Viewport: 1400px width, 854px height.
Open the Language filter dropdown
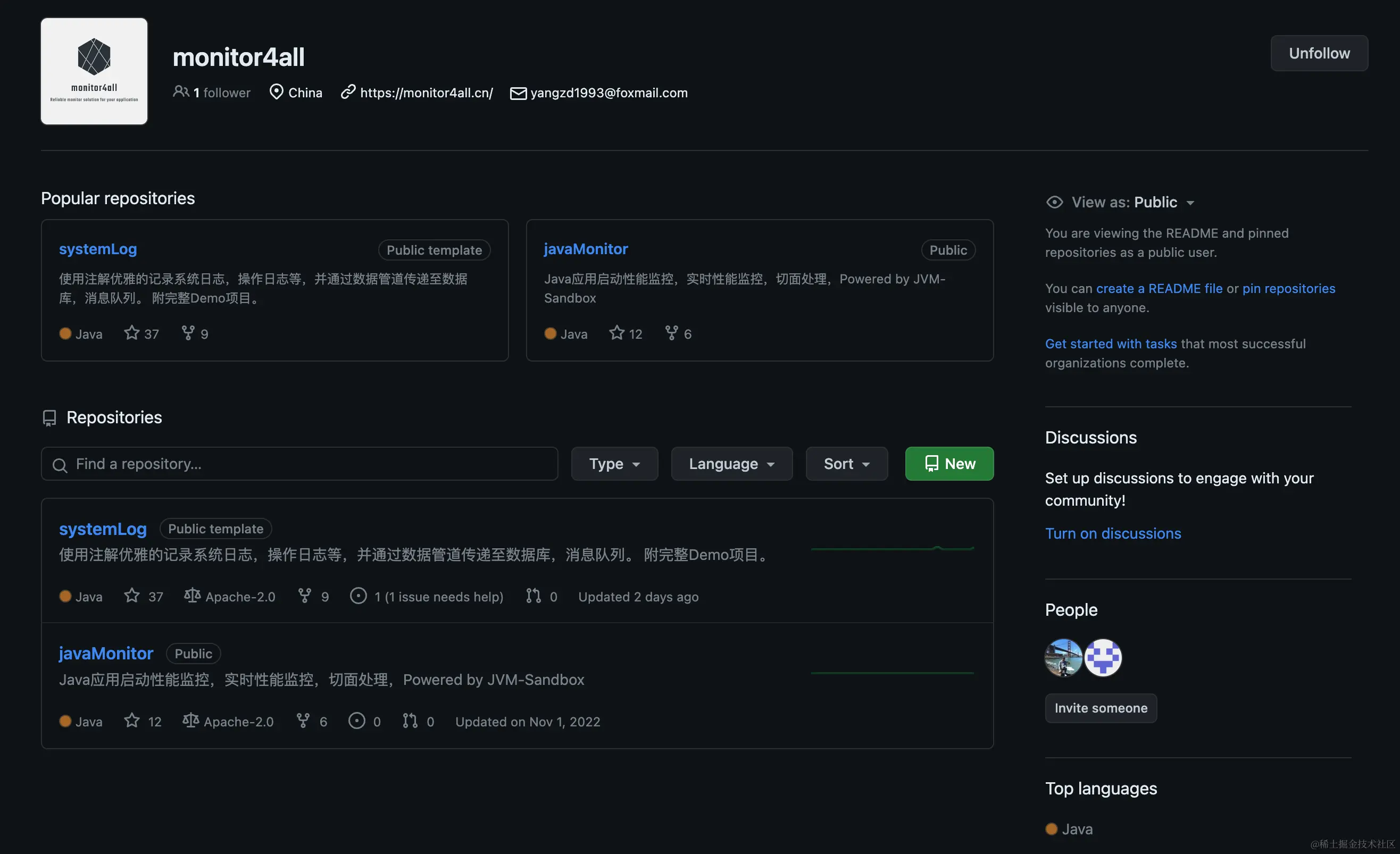tap(731, 464)
